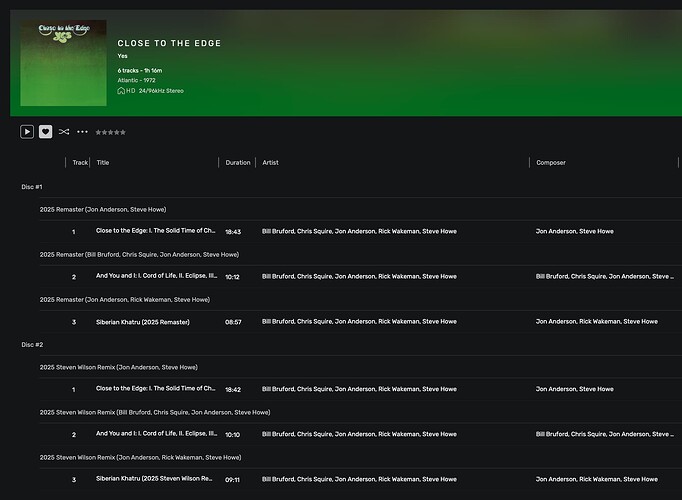
Task: Select the Disc #2 heading
Action: pyautogui.click(x=32, y=345)
